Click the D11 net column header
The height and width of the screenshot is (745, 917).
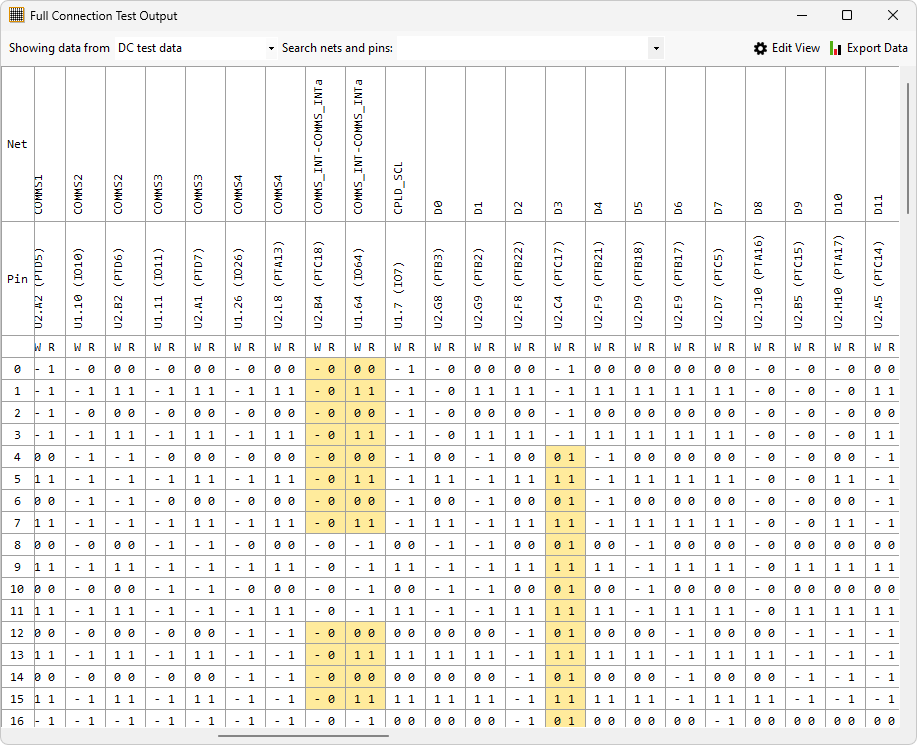point(879,205)
